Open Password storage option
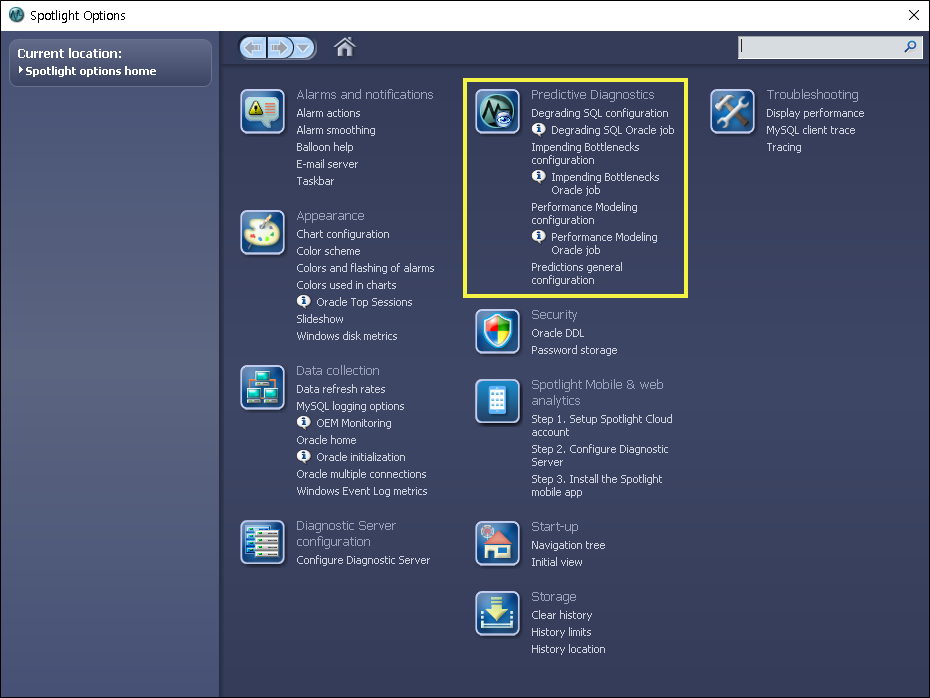This screenshot has height=698, width=930. [x=574, y=350]
